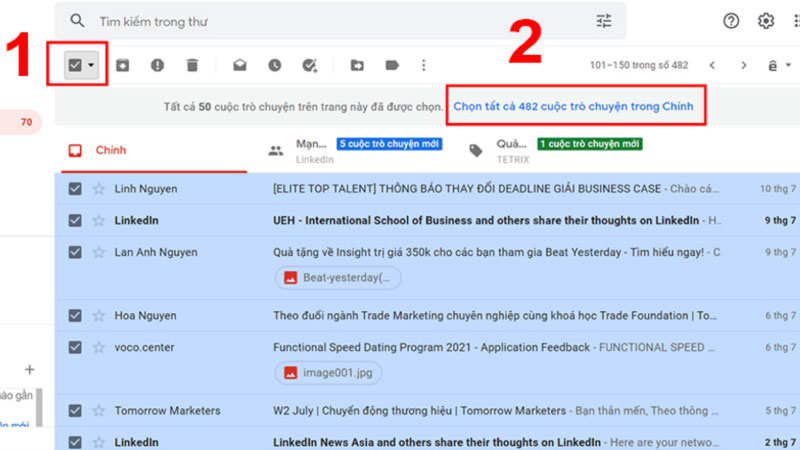Uncheck the Hoa Nguyen email checkbox
The height and width of the screenshot is (450, 800).
pos(75,315)
